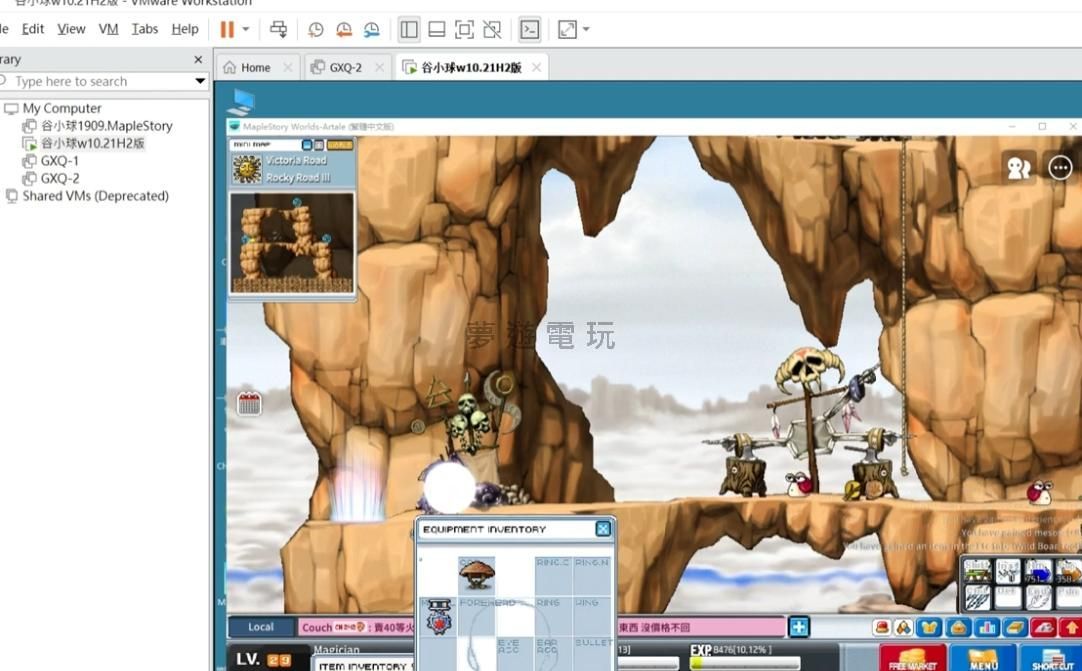The width and height of the screenshot is (1082, 671).
Task: Open the game's circular more-options button
Action: click(x=1060, y=168)
